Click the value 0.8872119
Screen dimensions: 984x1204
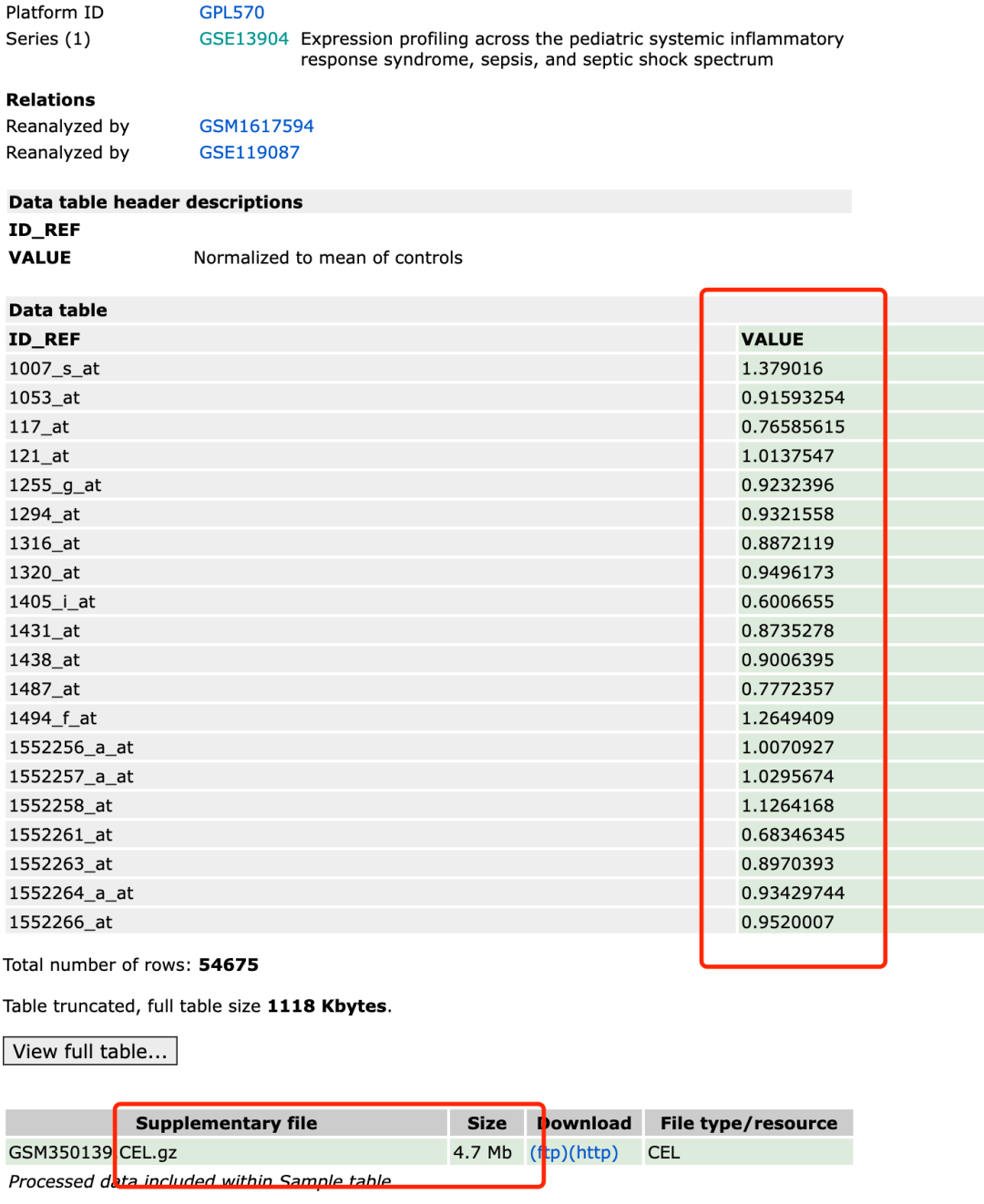tap(788, 544)
